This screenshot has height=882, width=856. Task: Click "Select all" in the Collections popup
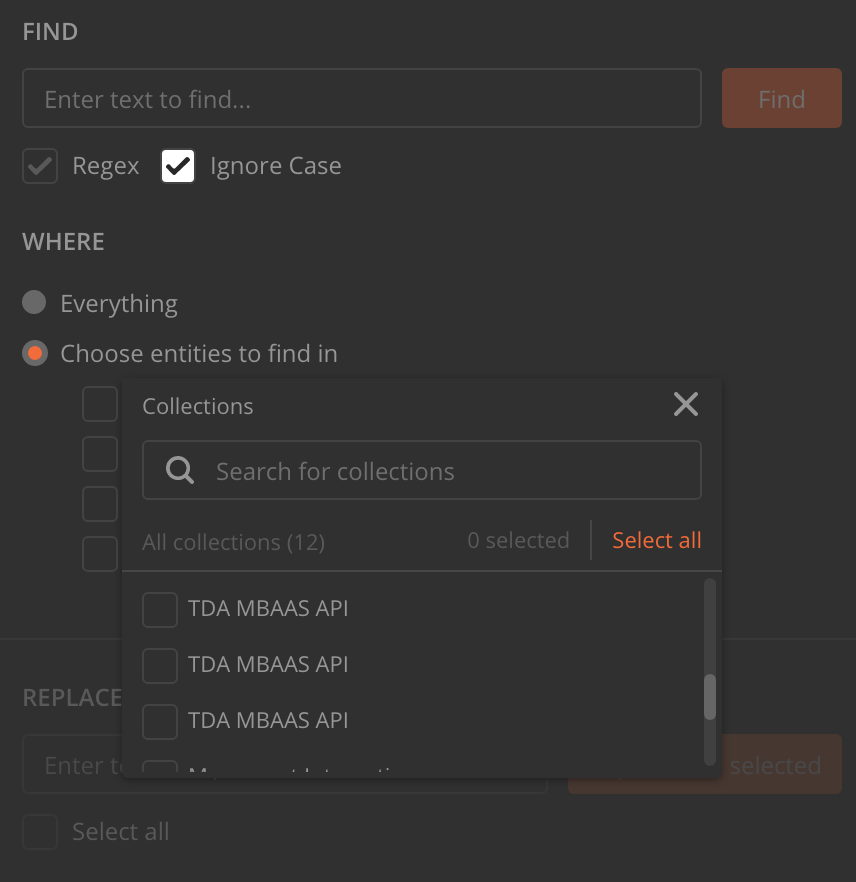tap(656, 540)
